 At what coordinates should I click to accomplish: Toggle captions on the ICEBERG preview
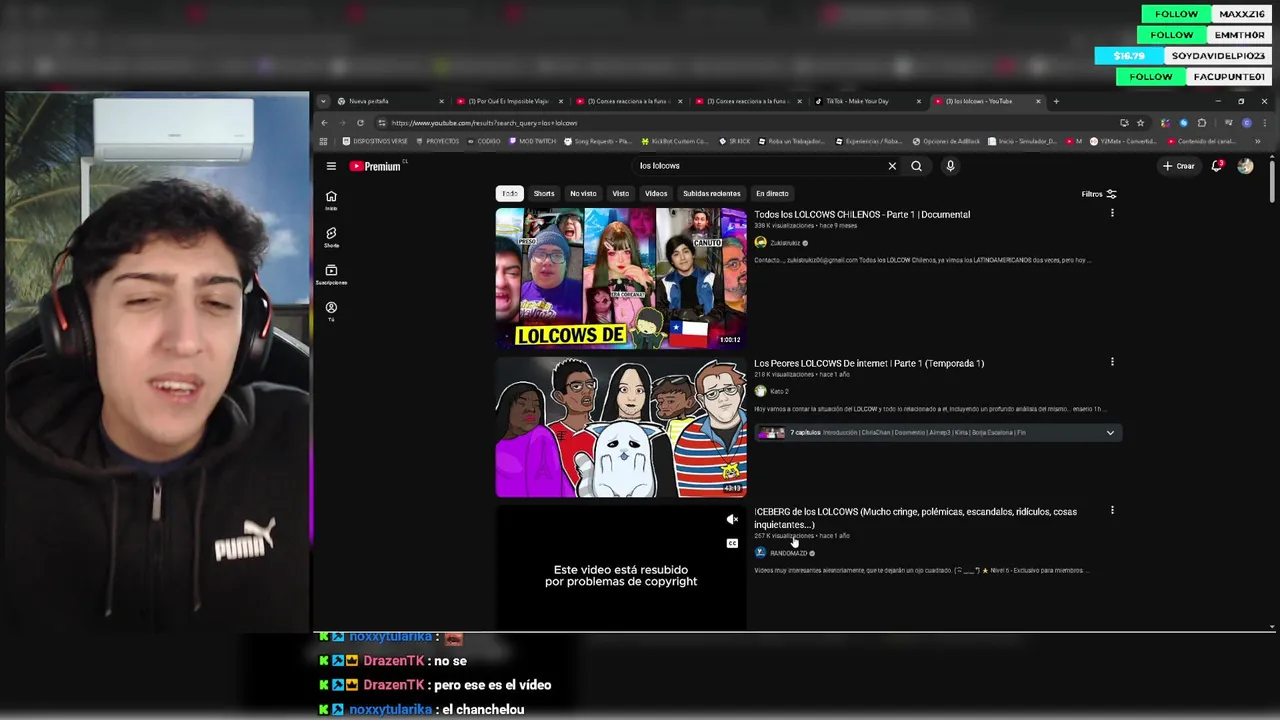732,543
